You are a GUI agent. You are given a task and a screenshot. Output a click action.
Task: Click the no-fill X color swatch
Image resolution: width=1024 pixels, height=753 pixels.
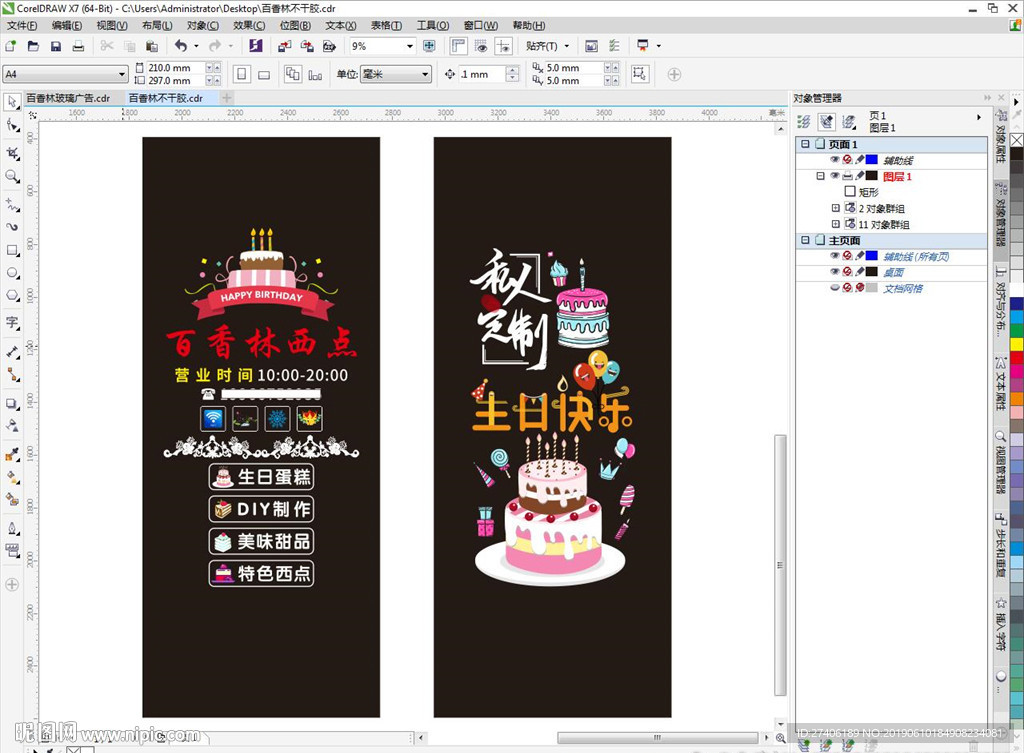1017,140
